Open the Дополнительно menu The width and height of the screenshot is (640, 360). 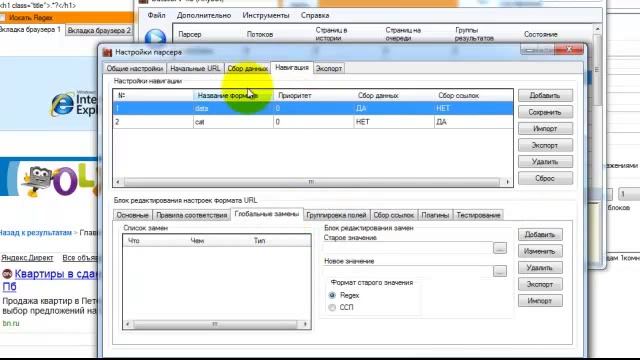[204, 16]
